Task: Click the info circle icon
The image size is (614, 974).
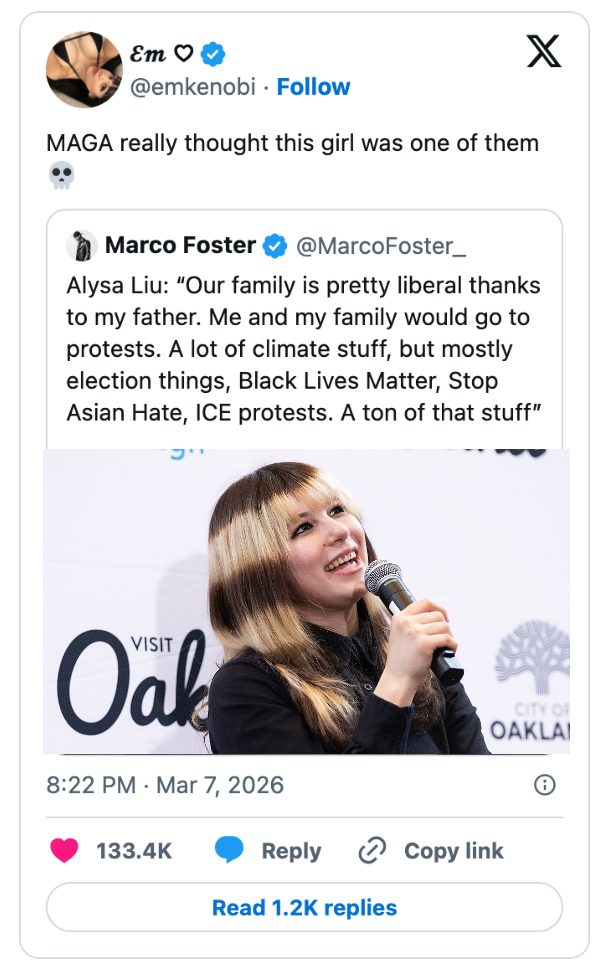Action: pyautogui.click(x=545, y=785)
